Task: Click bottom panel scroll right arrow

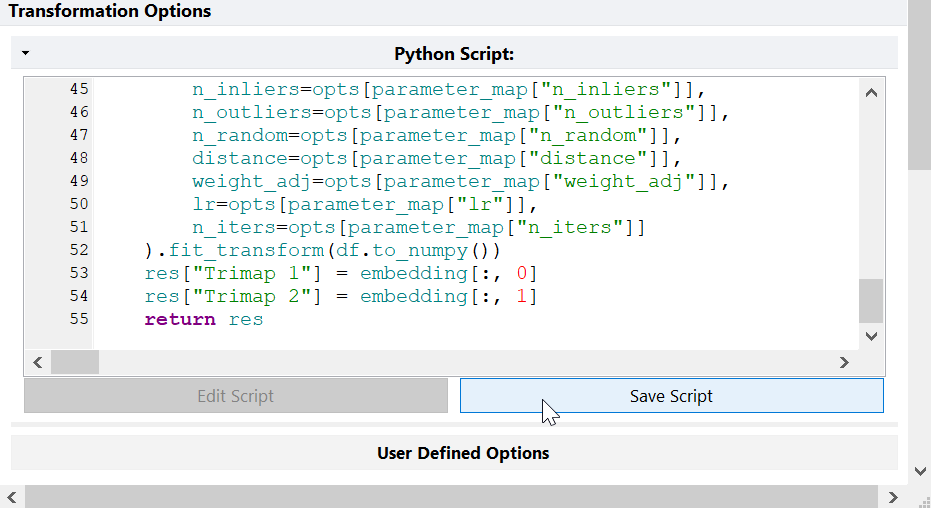Action: [x=894, y=497]
